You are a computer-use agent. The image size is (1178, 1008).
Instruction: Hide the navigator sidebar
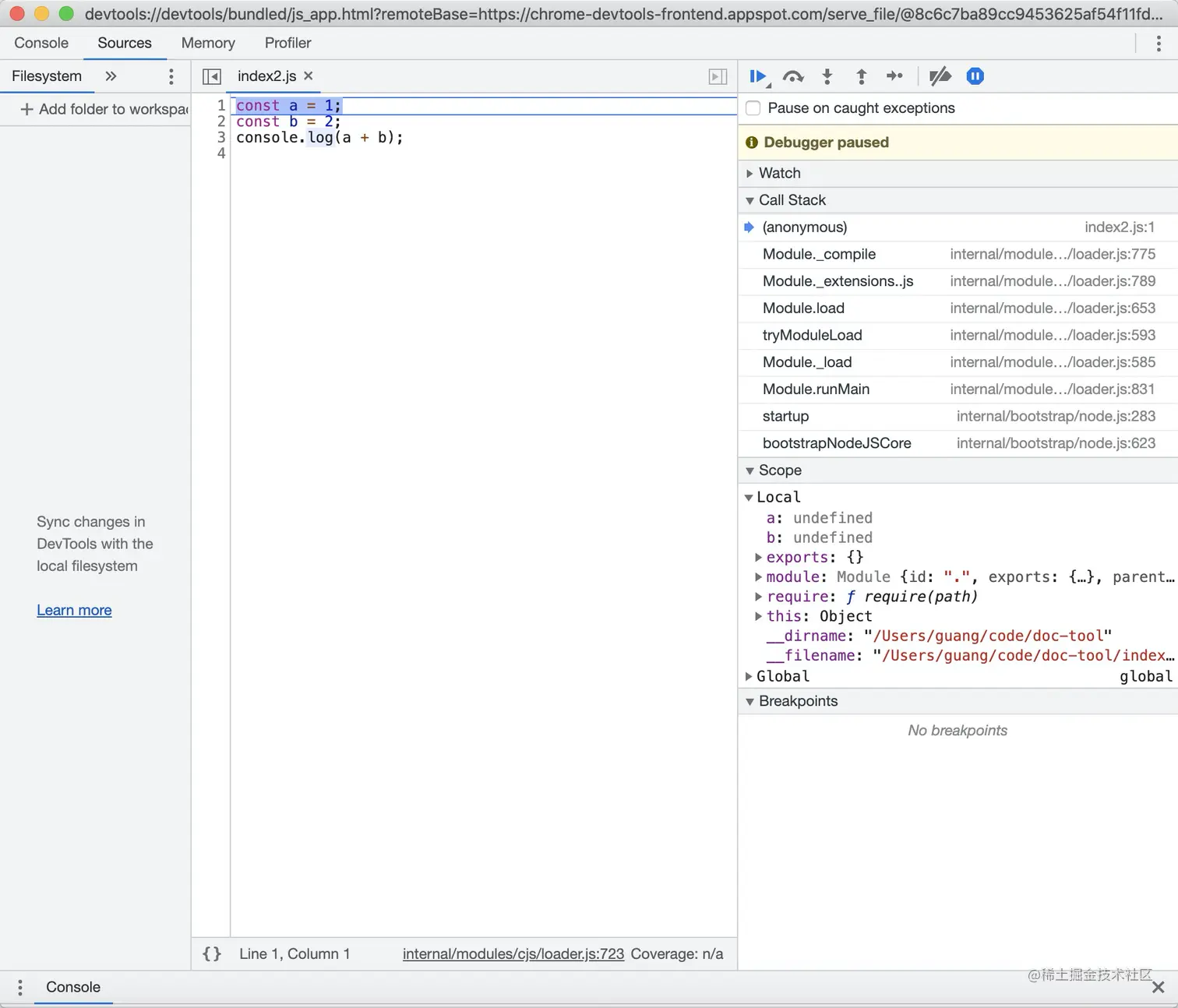(x=211, y=76)
